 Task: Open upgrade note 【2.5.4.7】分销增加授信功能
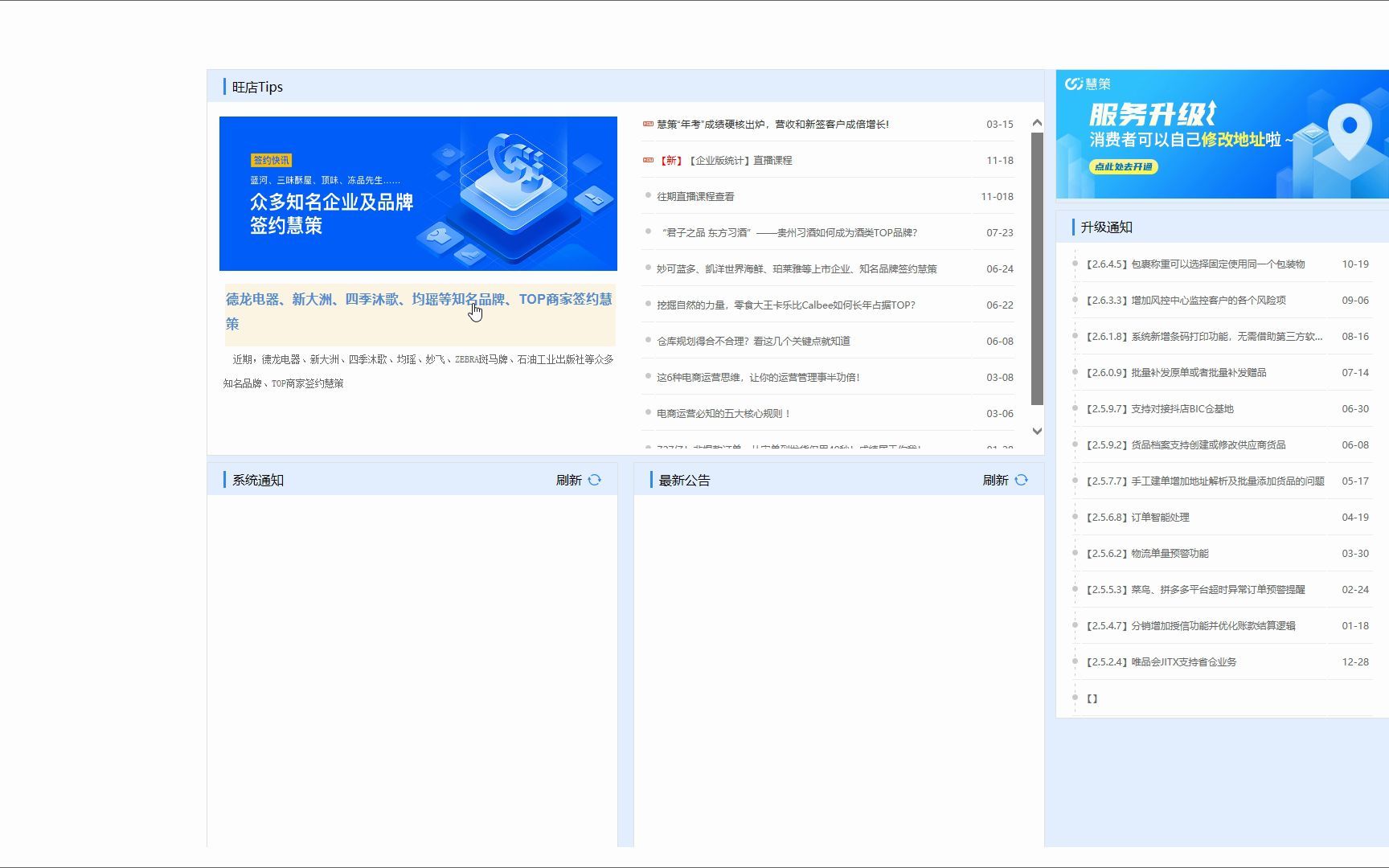(1190, 625)
